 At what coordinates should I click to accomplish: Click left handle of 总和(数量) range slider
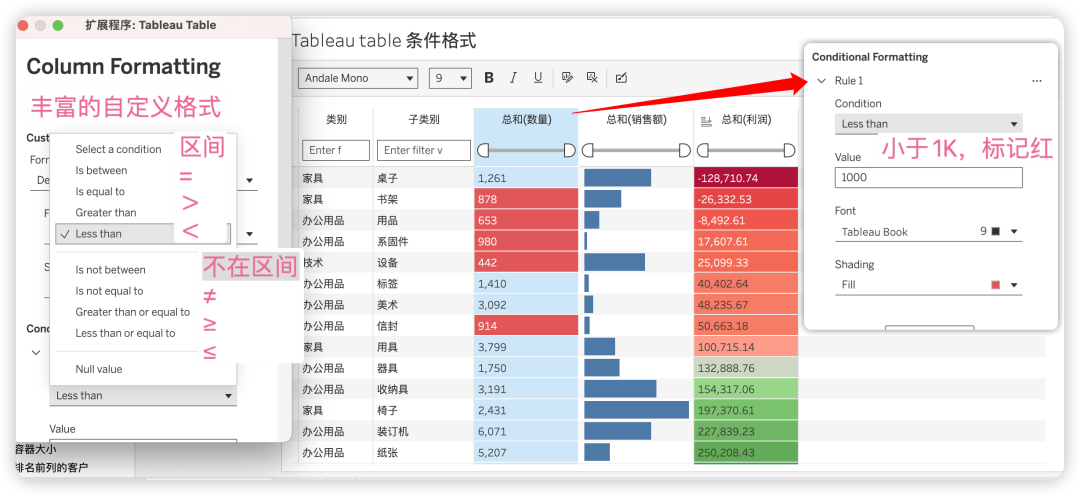(x=483, y=150)
